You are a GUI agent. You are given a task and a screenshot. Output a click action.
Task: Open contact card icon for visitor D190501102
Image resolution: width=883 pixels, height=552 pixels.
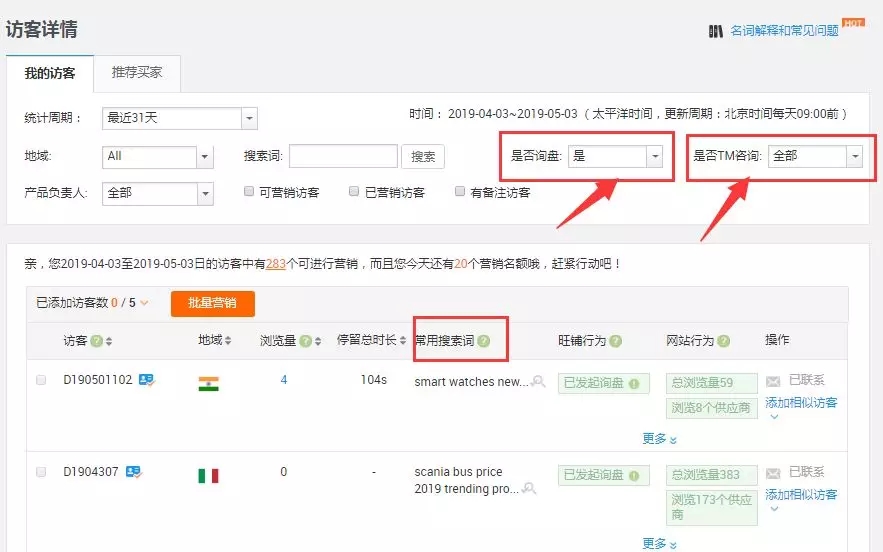click(147, 380)
